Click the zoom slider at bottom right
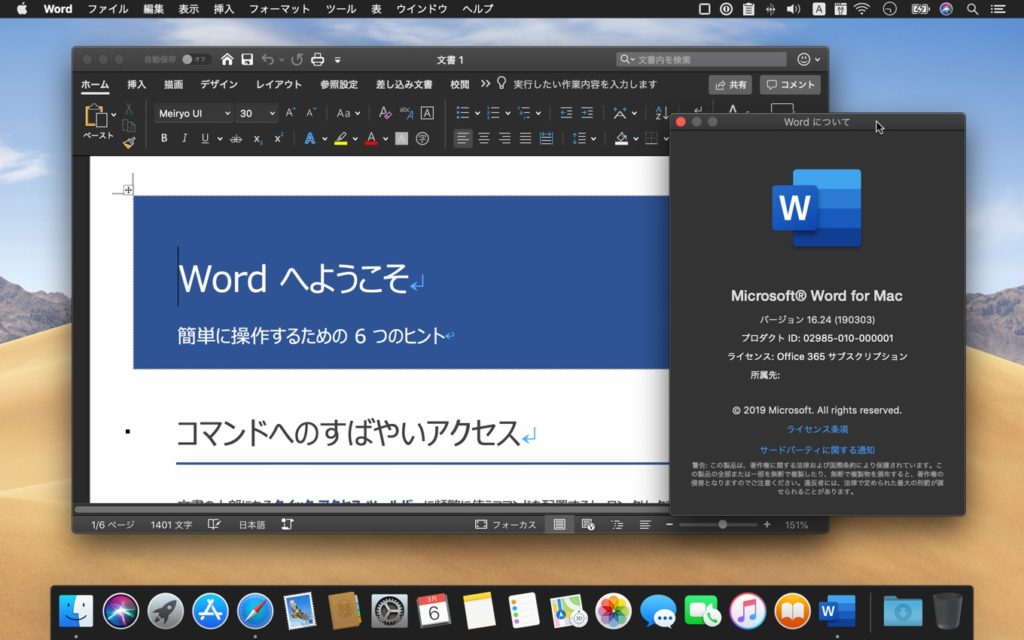The width and height of the screenshot is (1024, 640). coord(725,522)
